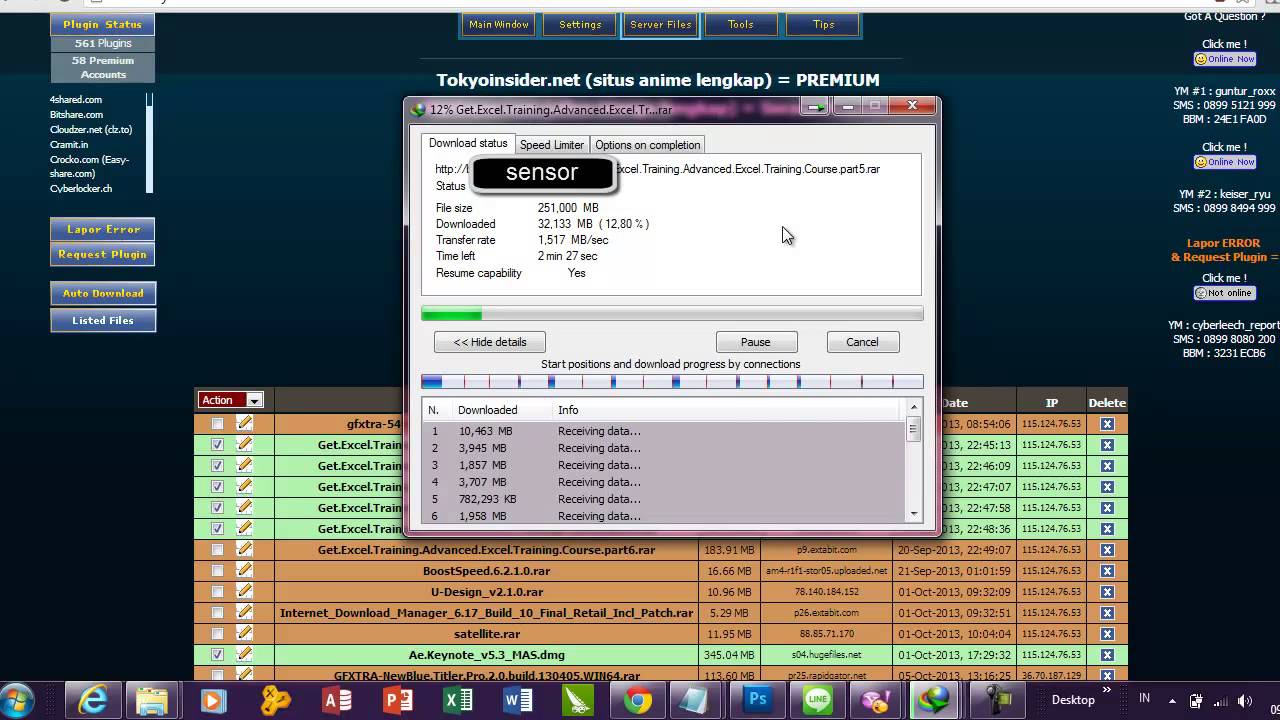Image resolution: width=1280 pixels, height=720 pixels.
Task: Switch to the Speed Limiter tab
Action: click(x=551, y=145)
